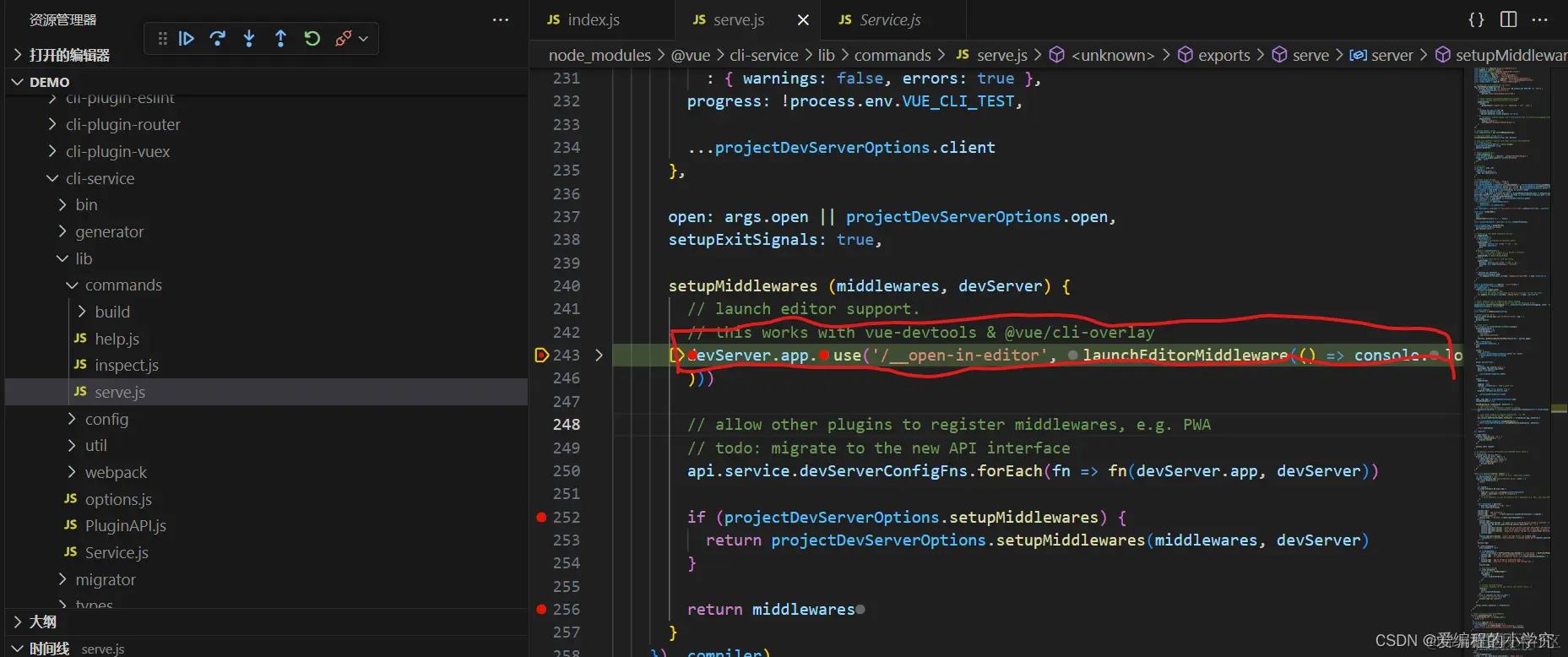
Task: Toggle inline breakpoint before launchEditorMiddleware
Action: (x=1072, y=356)
